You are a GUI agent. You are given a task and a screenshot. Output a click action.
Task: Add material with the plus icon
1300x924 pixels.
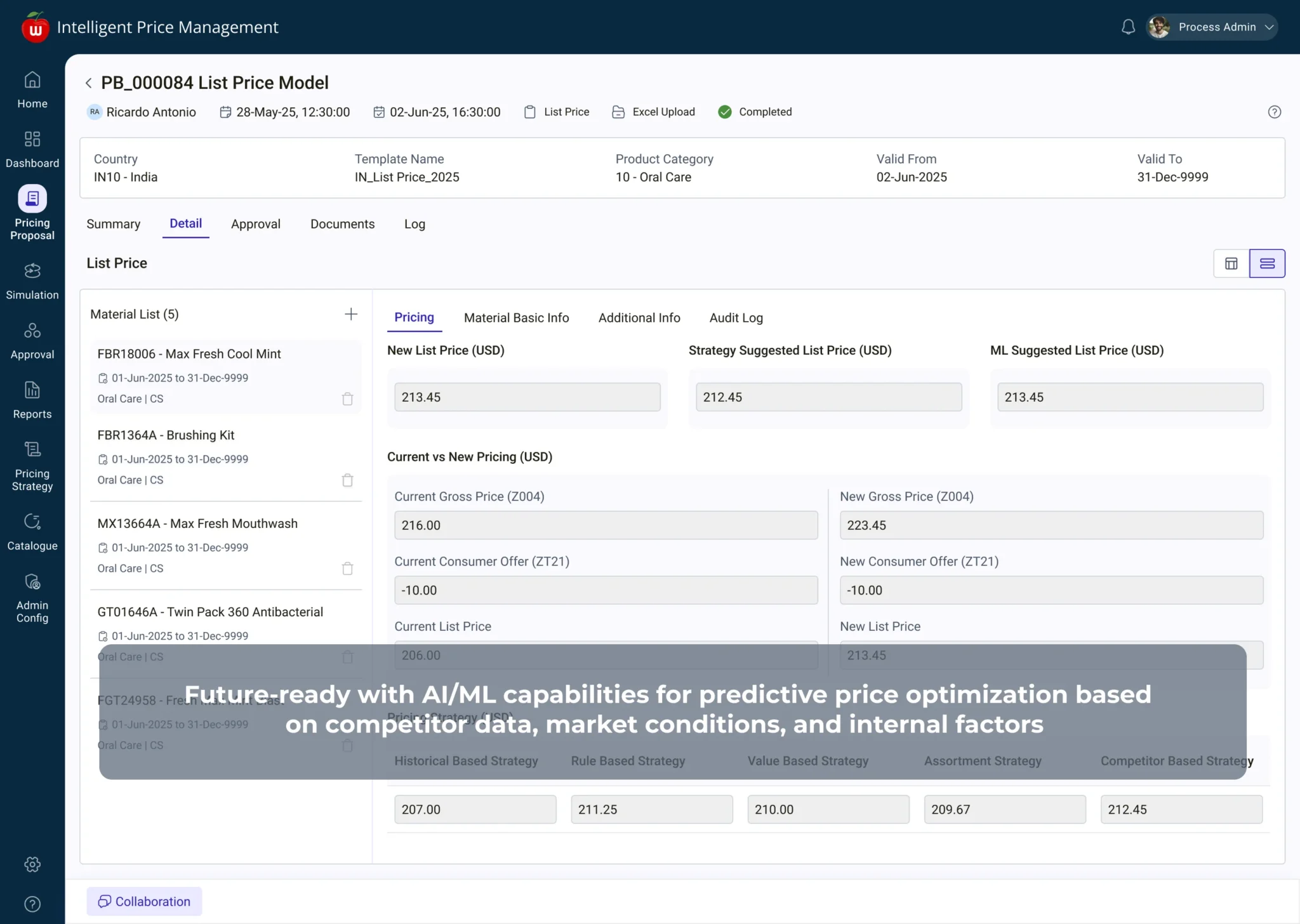point(351,314)
